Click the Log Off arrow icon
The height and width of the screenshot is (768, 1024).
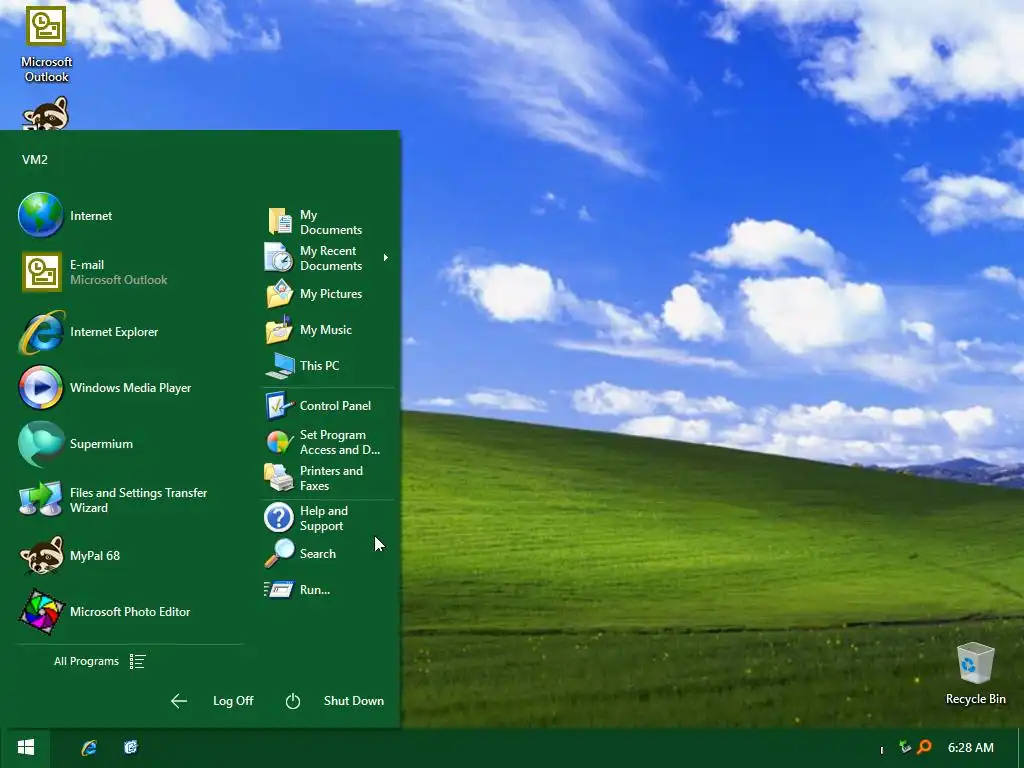tap(179, 701)
